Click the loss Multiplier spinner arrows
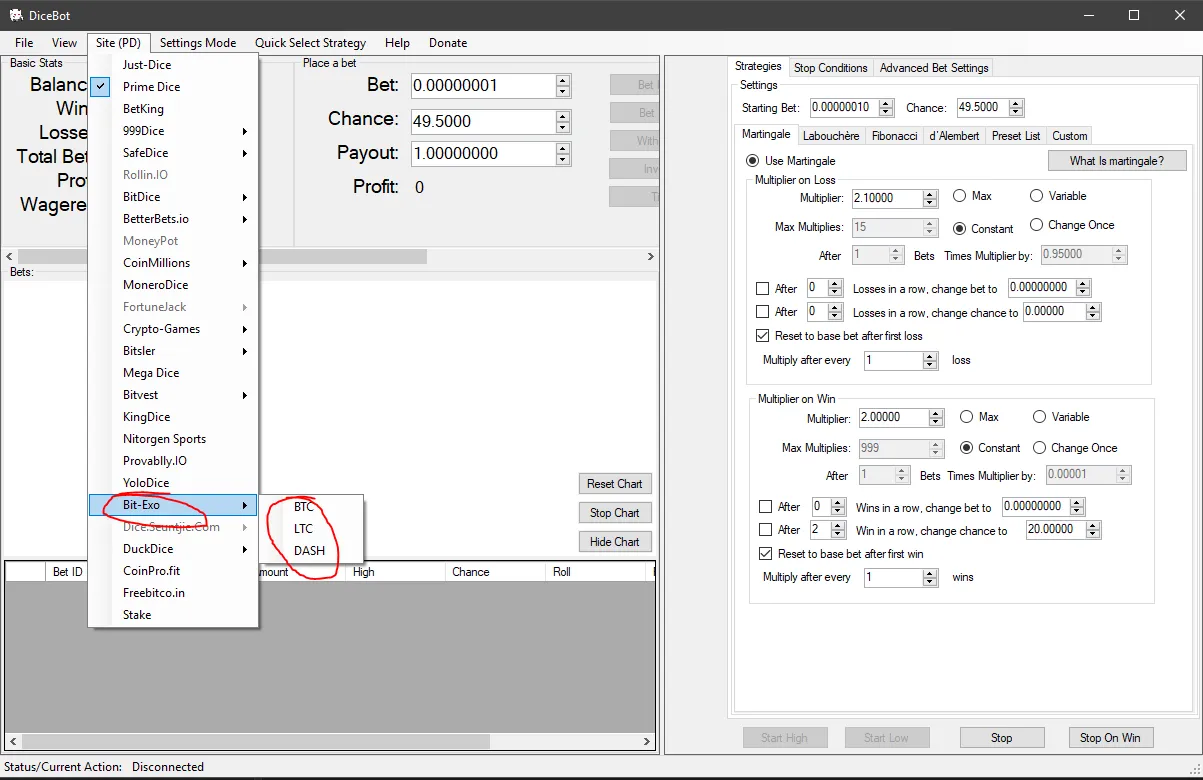 pyautogui.click(x=931, y=199)
